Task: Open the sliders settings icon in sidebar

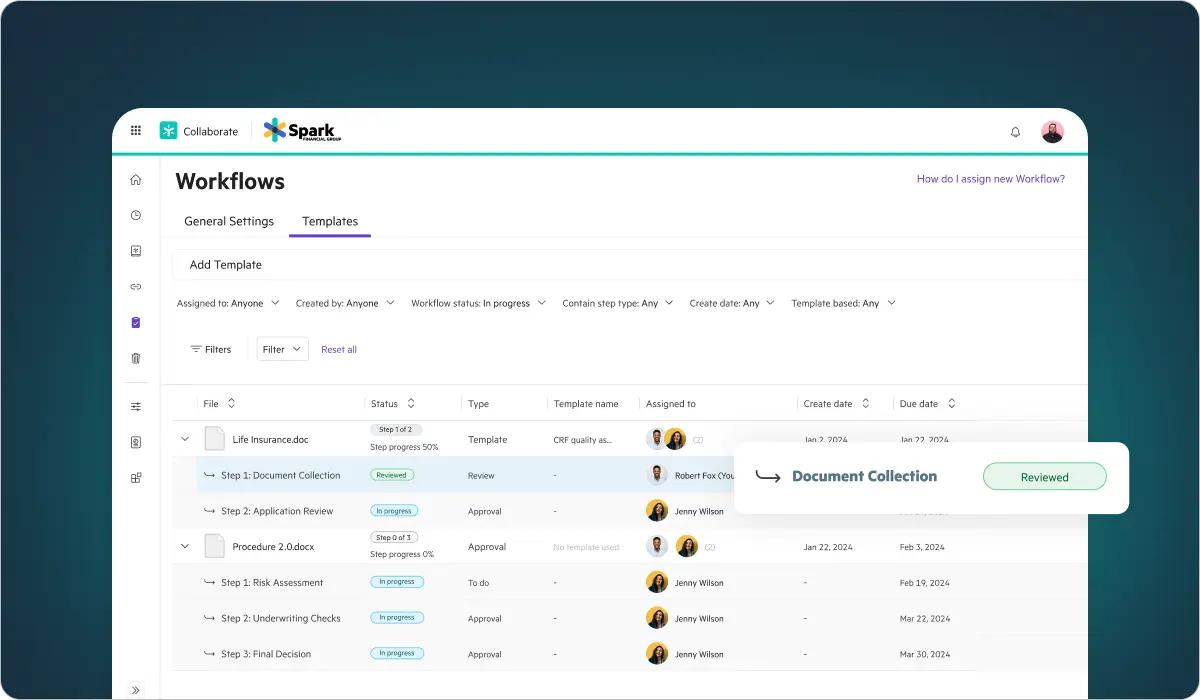Action: tap(136, 407)
